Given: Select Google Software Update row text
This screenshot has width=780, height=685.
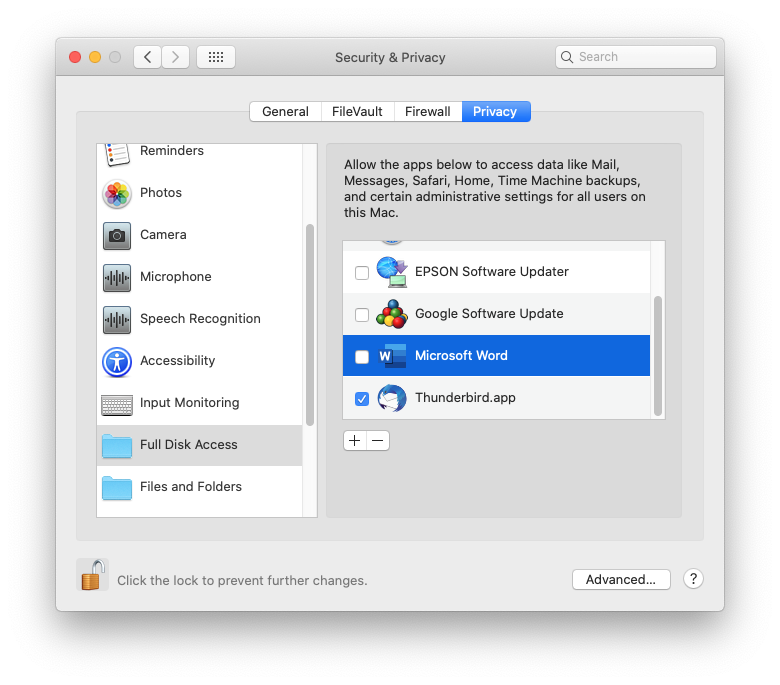Looking at the screenshot, I should [x=489, y=313].
